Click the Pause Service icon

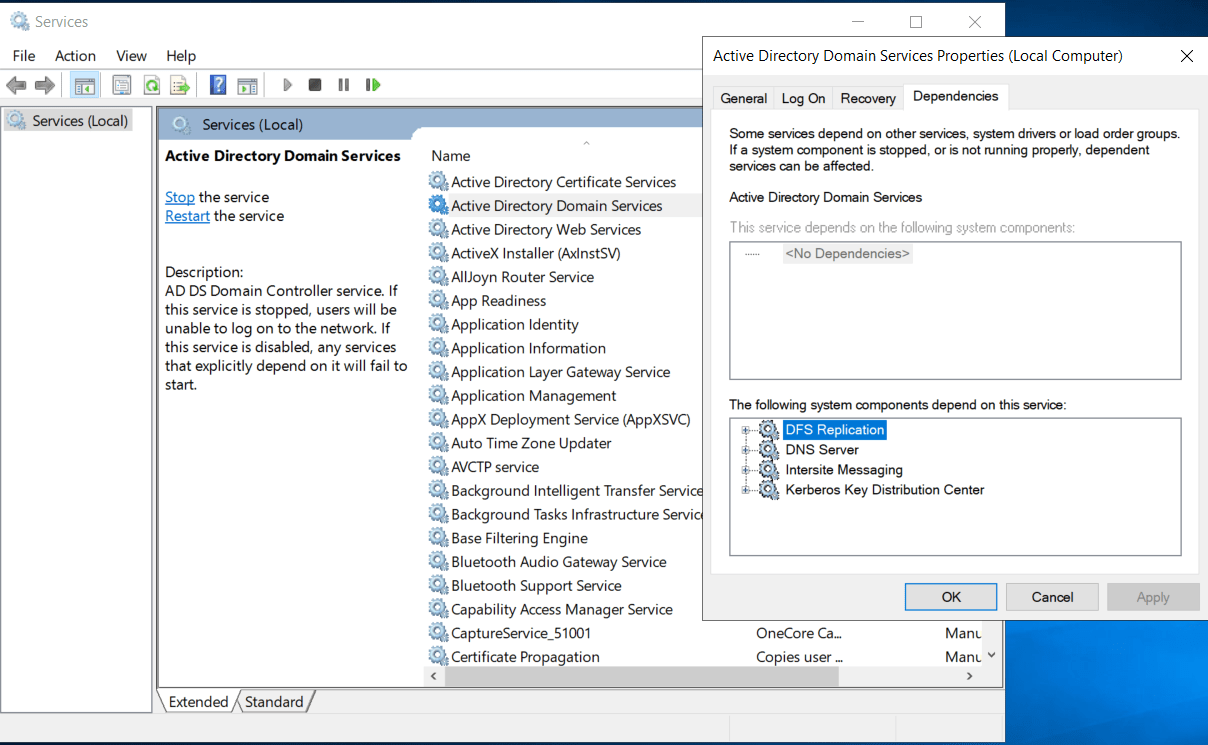[x=343, y=84]
